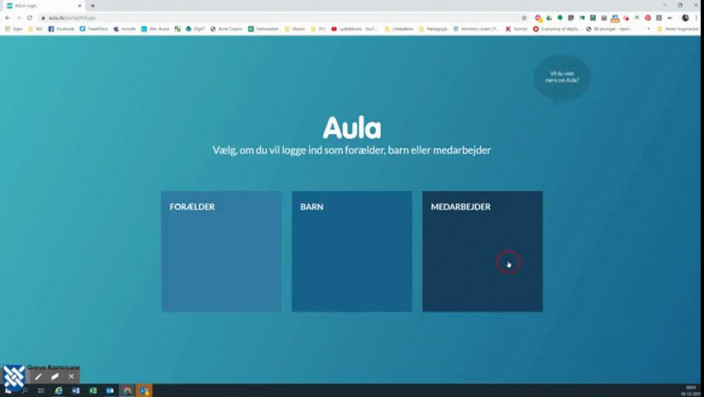Select the eraser annotation tool icon
Viewport: 704px width, 397px height.
tap(55, 377)
